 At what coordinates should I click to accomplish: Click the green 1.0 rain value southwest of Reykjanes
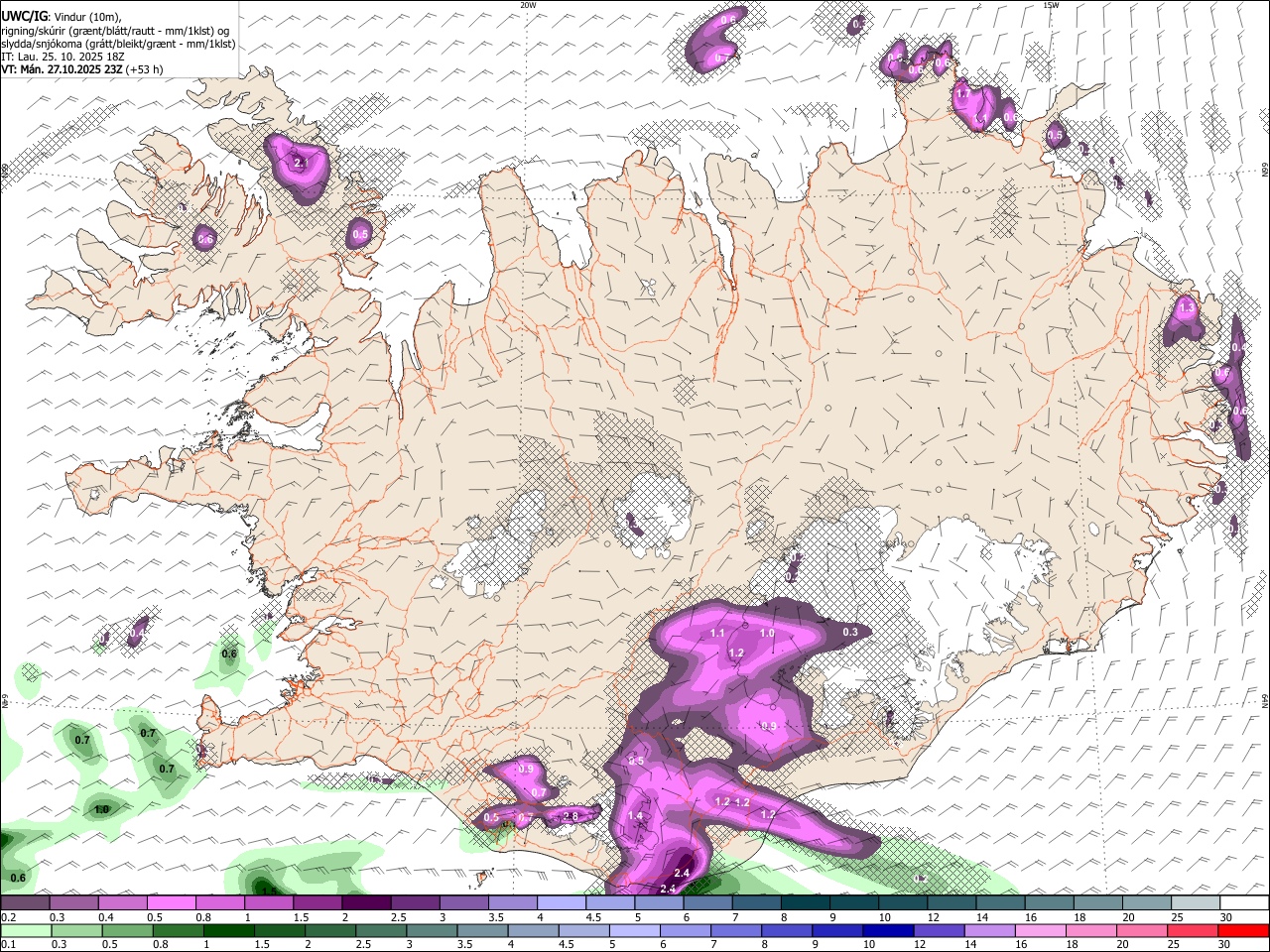click(x=101, y=810)
